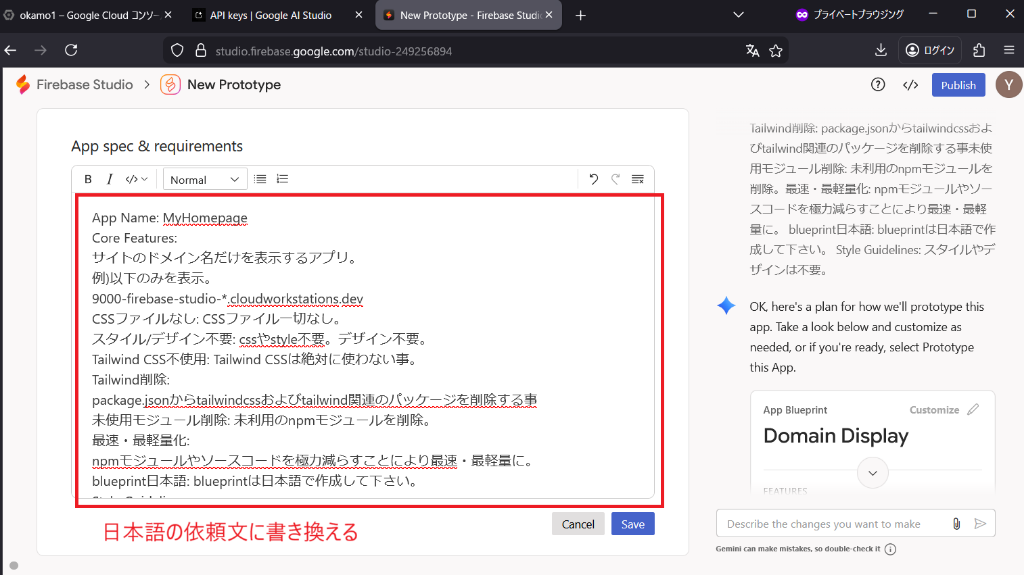Click the Firebase flame logo
1024x575 pixels.
click(x=23, y=84)
